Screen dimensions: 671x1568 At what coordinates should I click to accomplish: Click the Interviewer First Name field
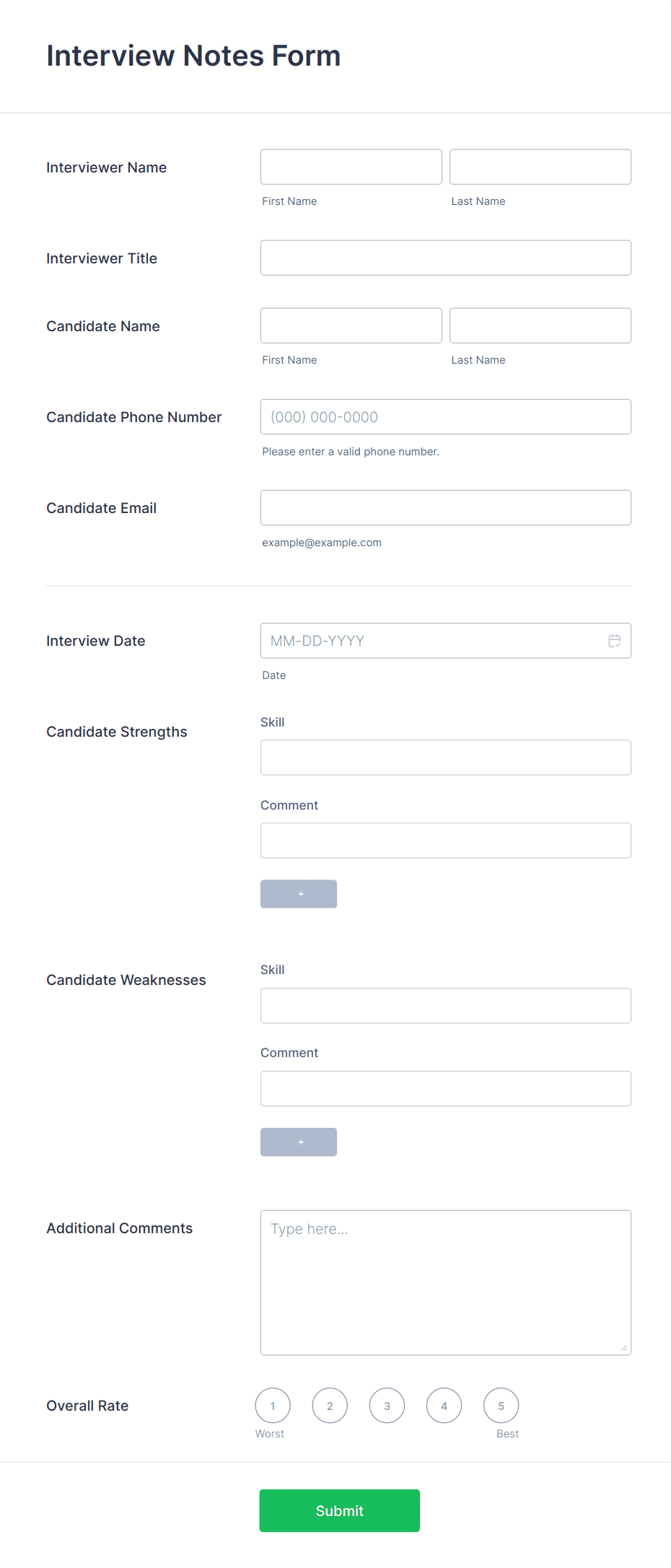(x=351, y=167)
